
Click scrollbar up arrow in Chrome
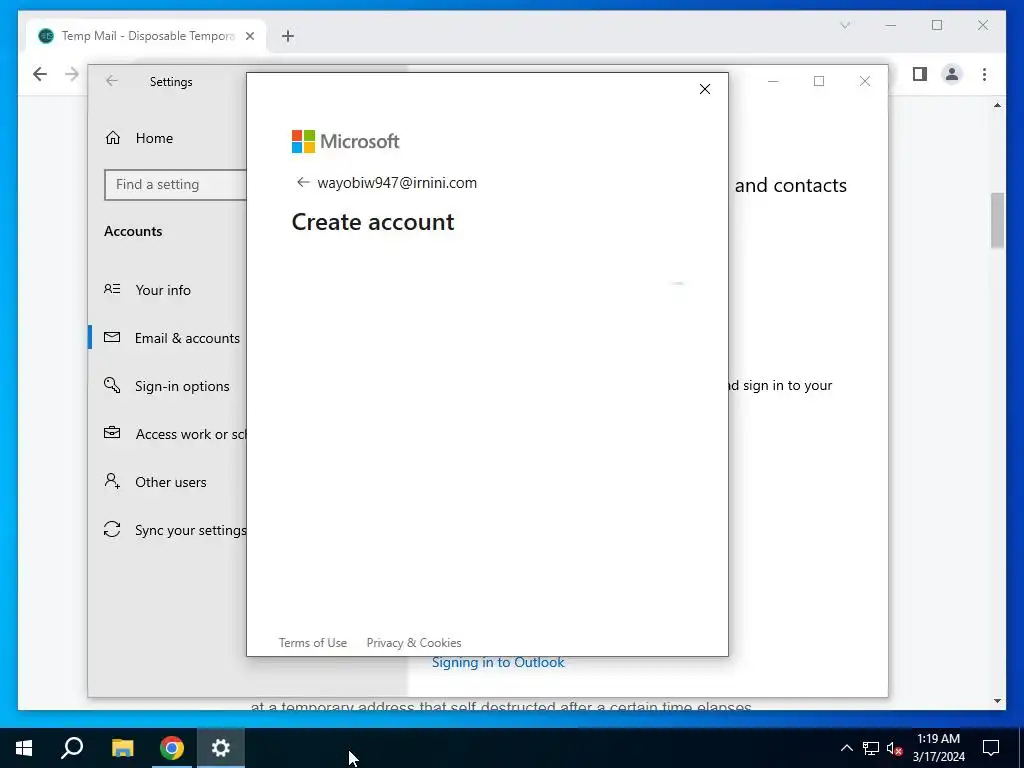tap(997, 105)
